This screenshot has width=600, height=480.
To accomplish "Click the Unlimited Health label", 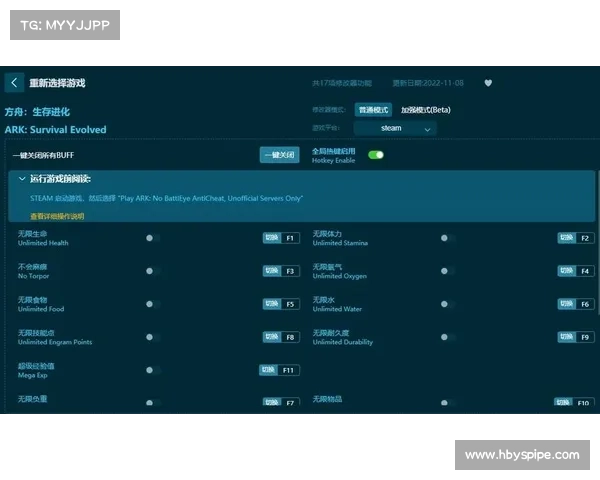I will tap(43, 243).
